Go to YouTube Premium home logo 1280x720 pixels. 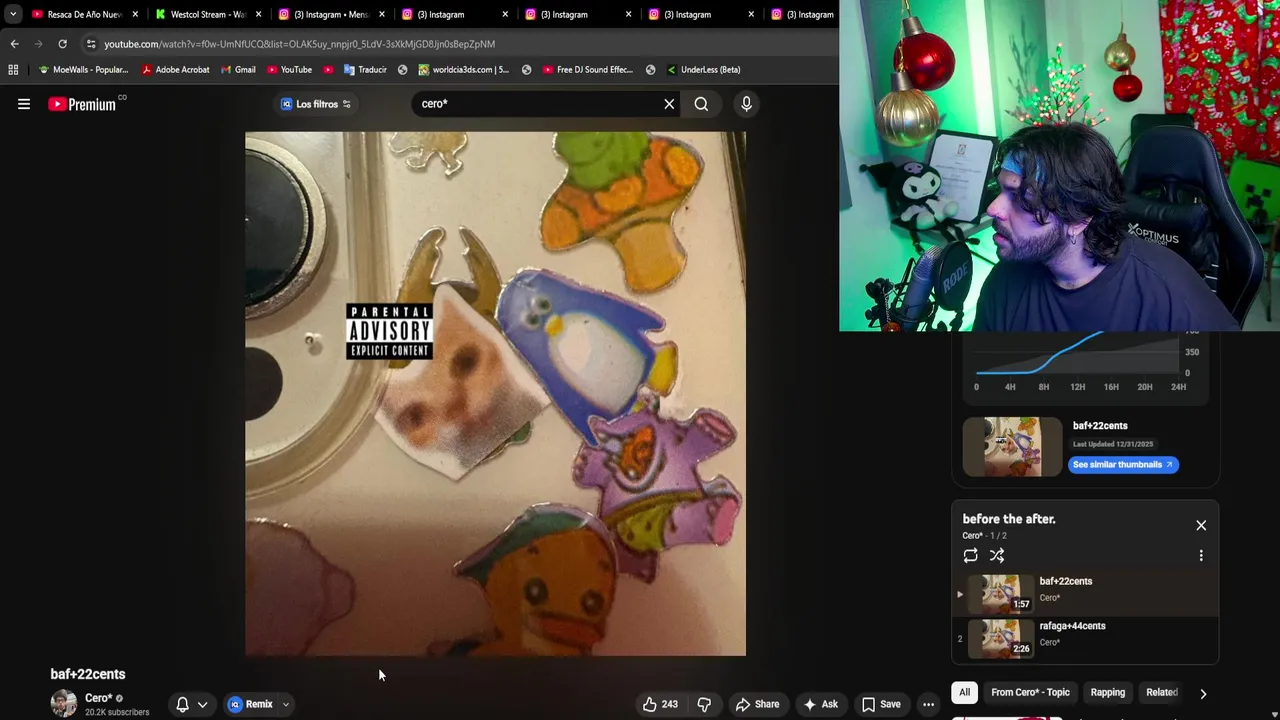[x=84, y=104]
